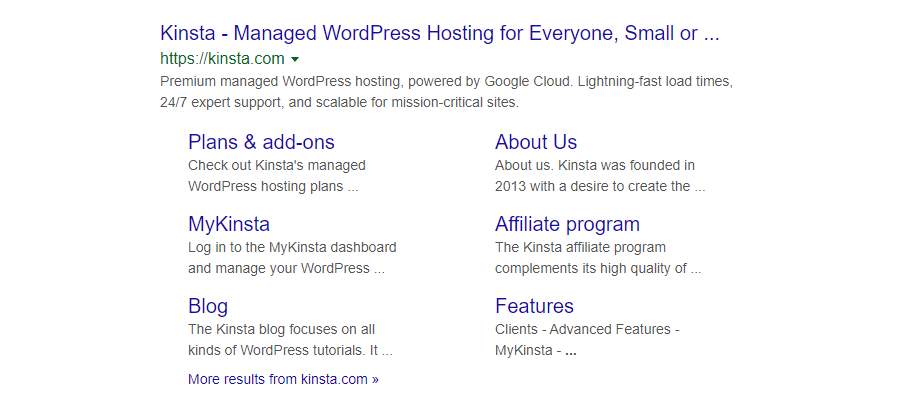Click the About Us founding description text
This screenshot has height=404, width=900.
599,176
